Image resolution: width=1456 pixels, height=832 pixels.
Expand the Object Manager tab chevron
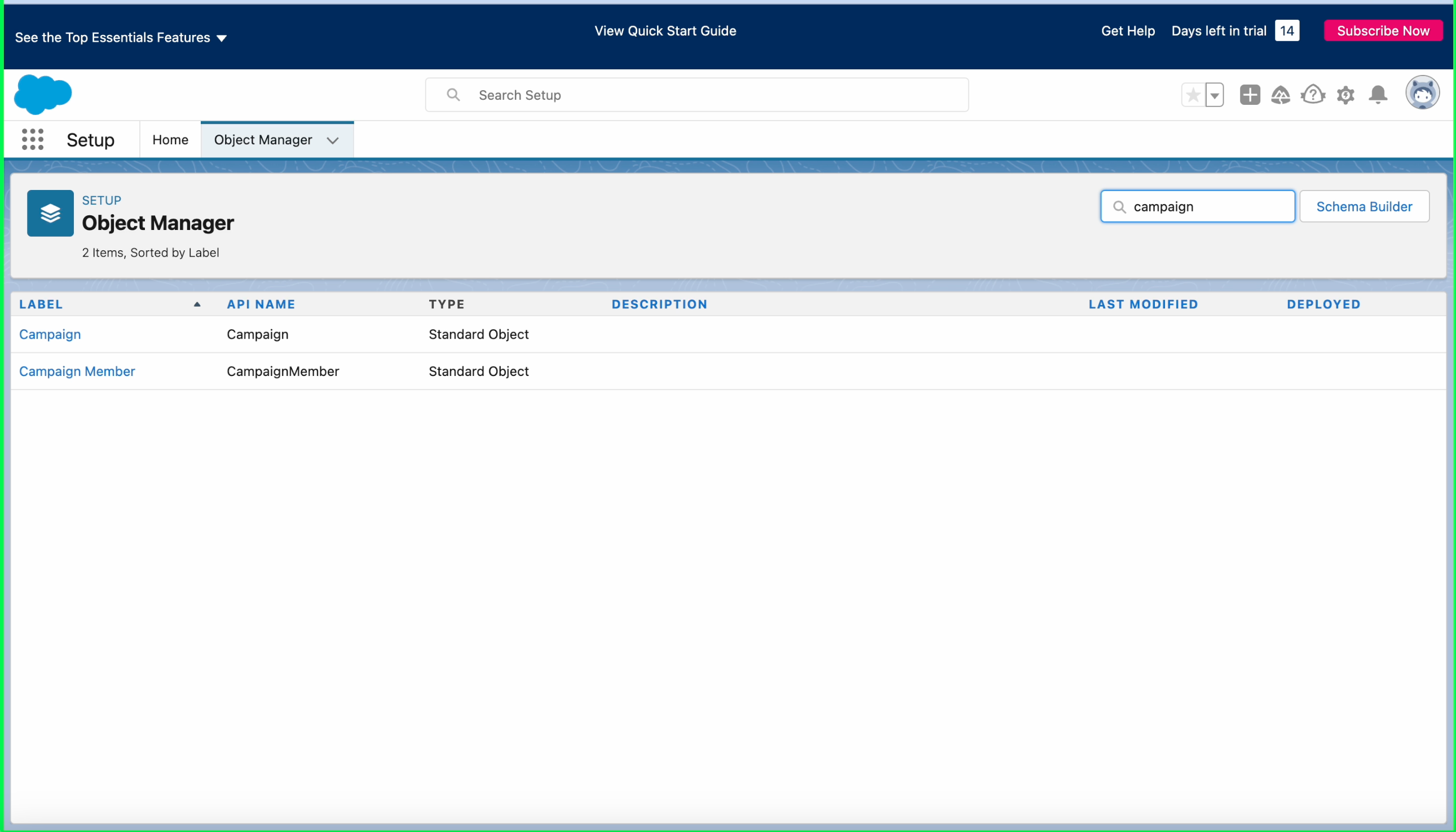tap(333, 140)
